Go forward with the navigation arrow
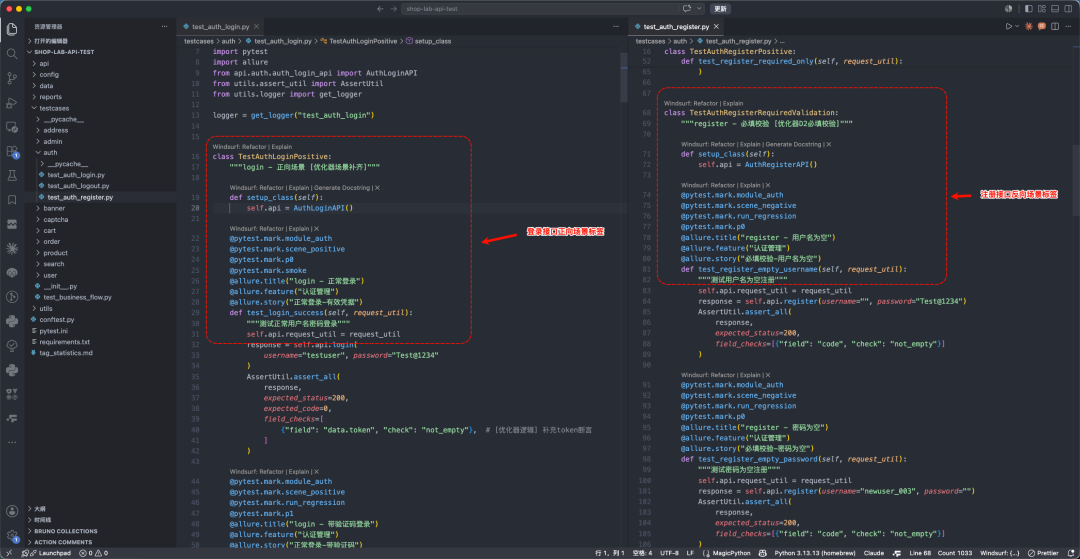 tap(393, 8)
